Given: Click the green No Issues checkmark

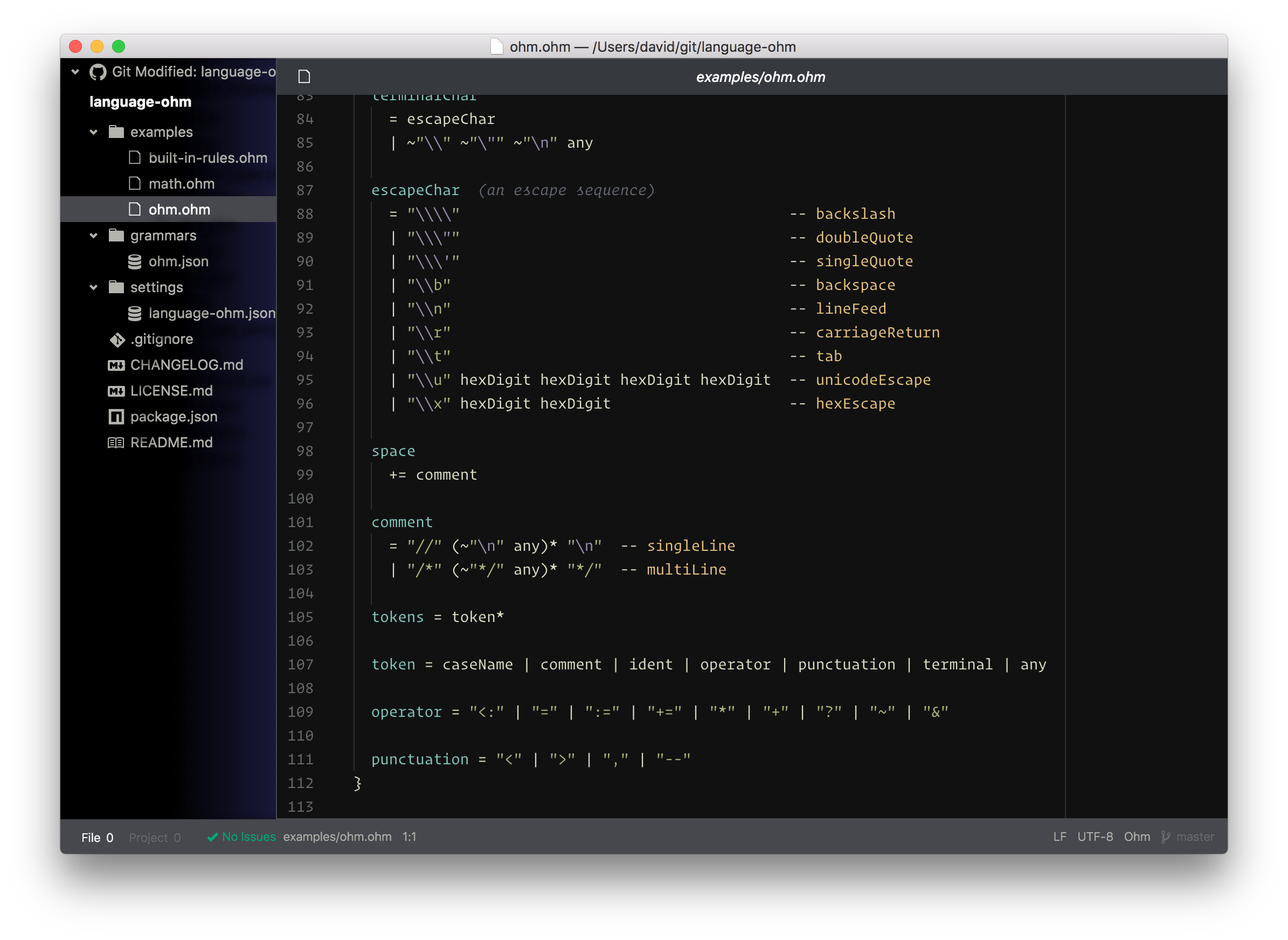Looking at the screenshot, I should [x=212, y=837].
